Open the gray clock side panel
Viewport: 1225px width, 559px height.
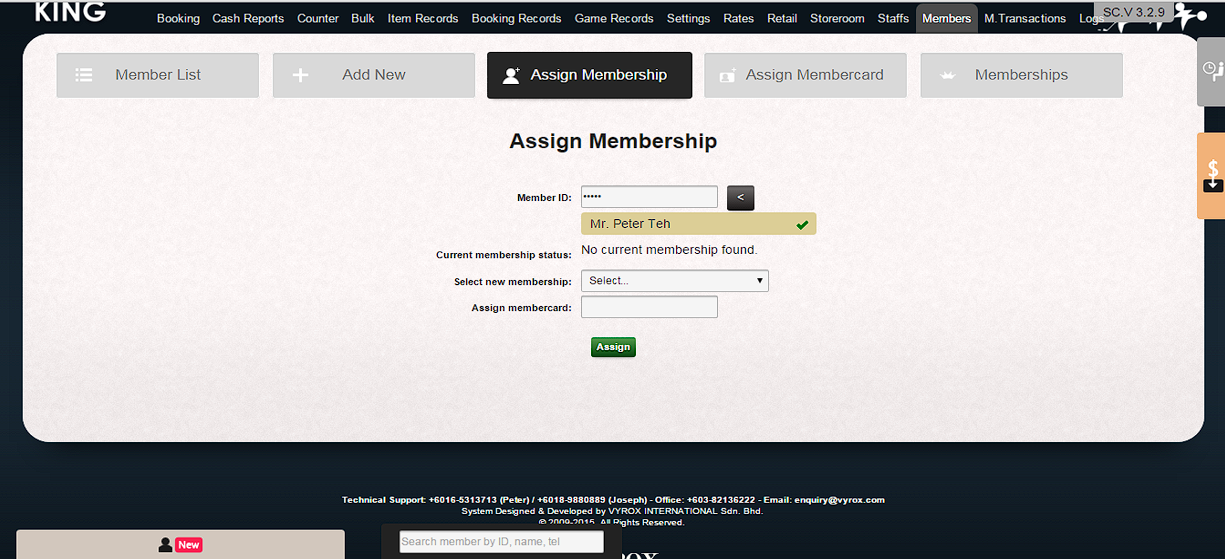click(x=1211, y=70)
